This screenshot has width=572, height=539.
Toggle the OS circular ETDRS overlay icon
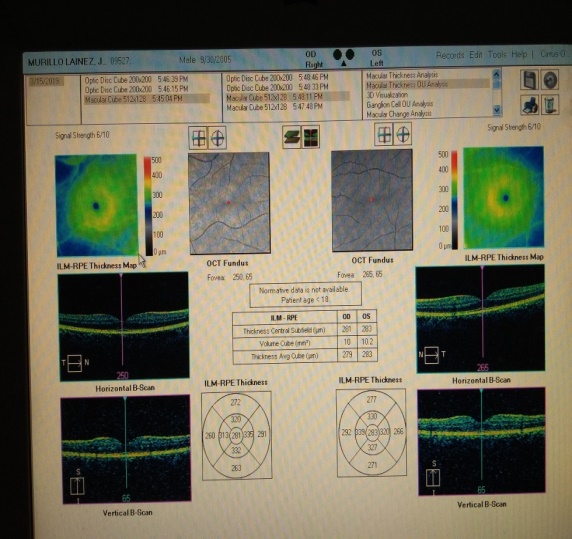(x=403, y=135)
